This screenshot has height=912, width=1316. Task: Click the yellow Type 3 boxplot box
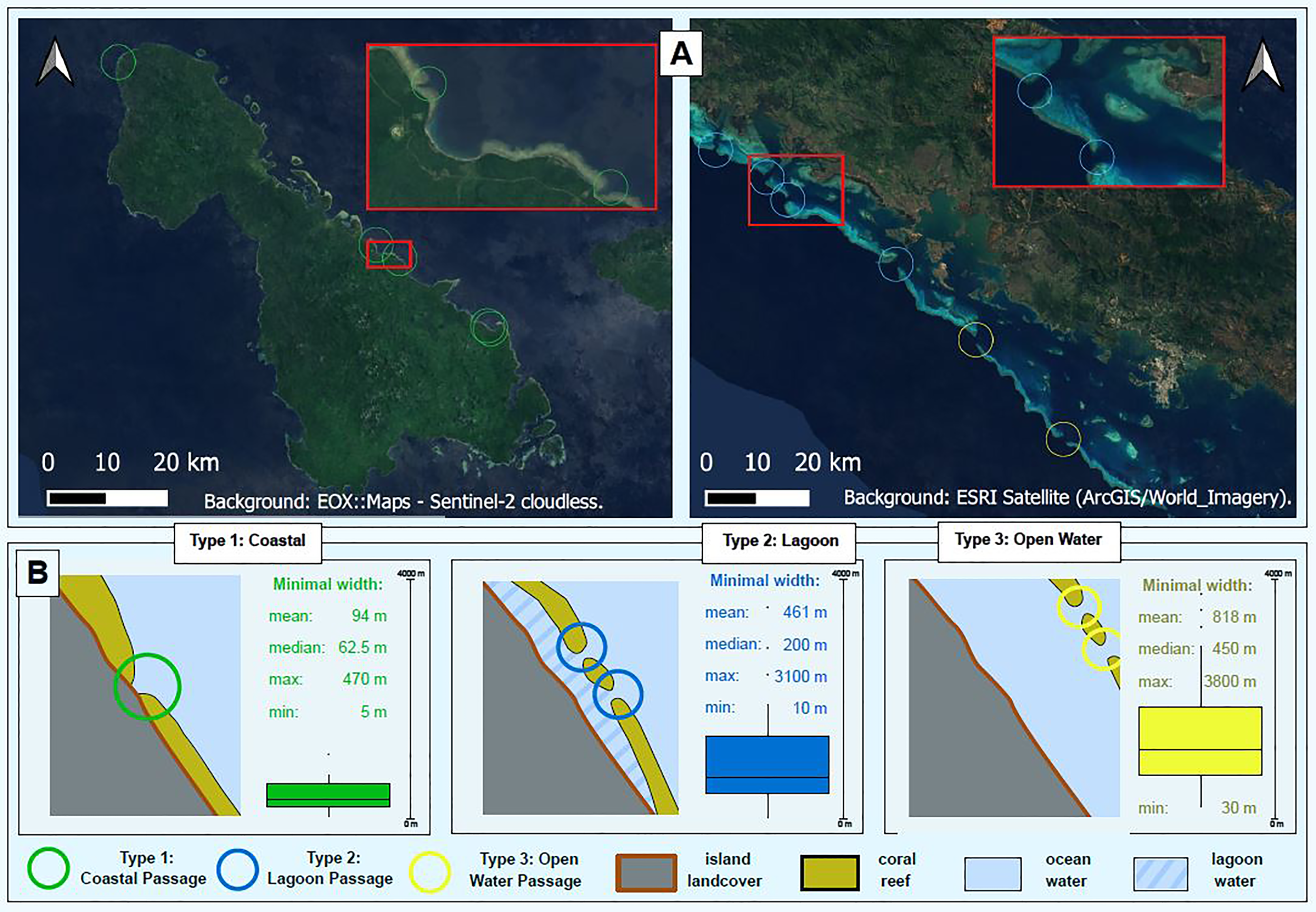[1200, 740]
